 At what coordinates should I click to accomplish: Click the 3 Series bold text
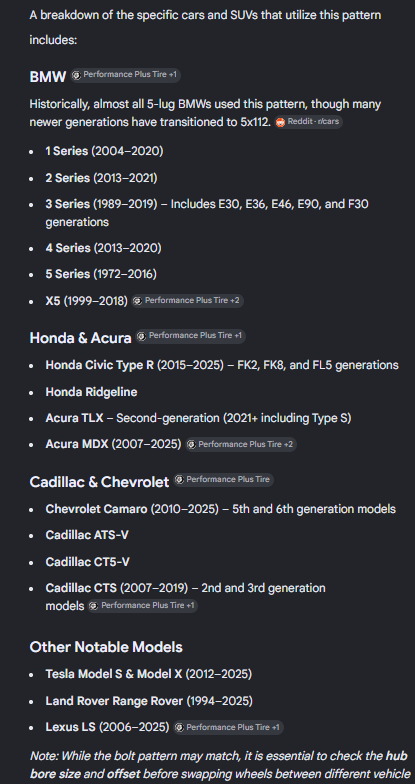click(68, 204)
